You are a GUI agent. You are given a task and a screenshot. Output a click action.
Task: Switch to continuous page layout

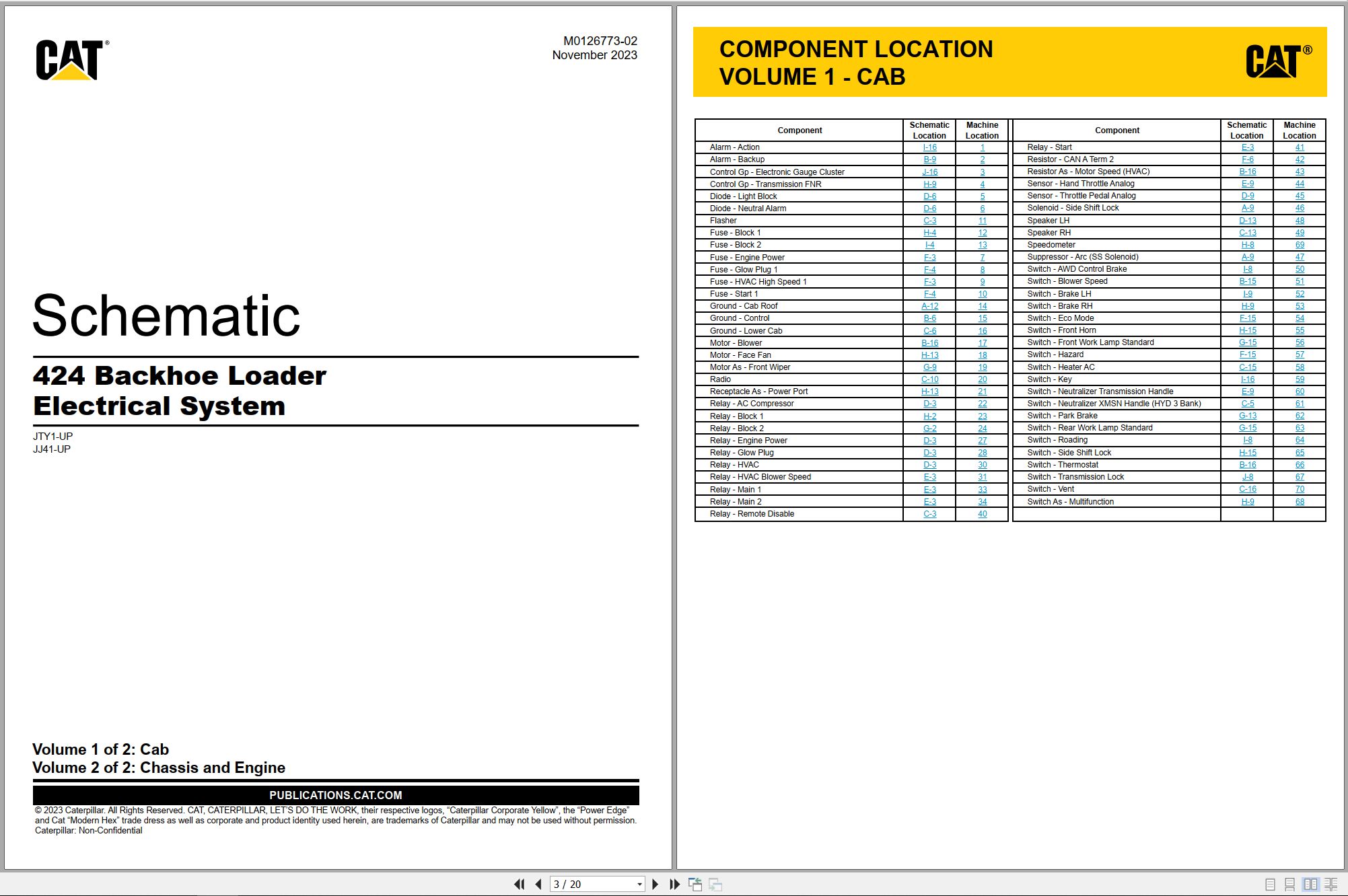[1289, 885]
